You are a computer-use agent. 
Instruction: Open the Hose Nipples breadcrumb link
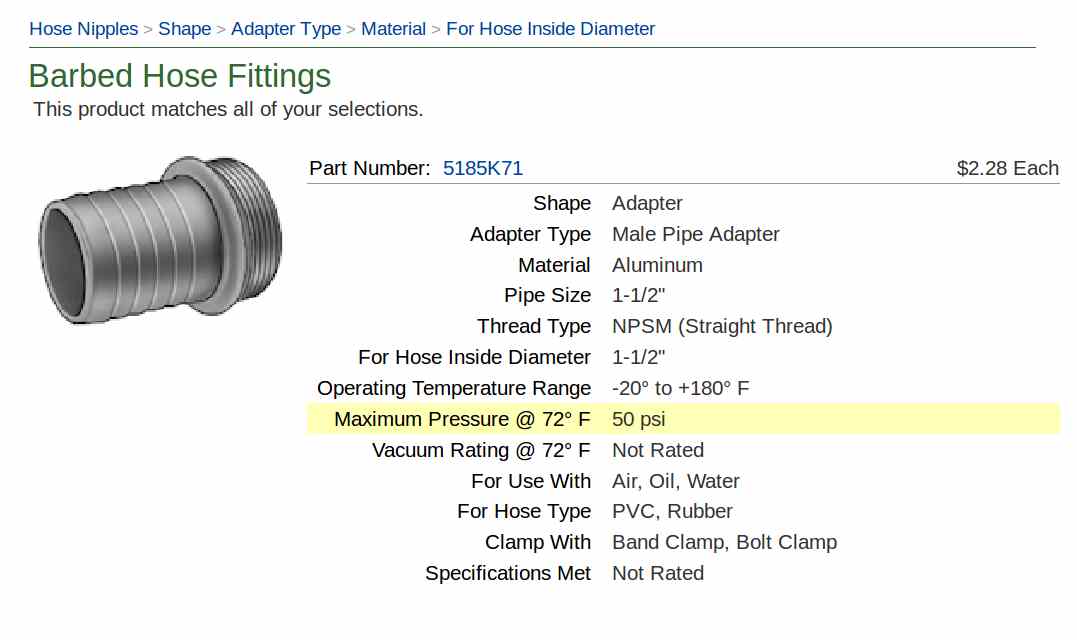click(x=84, y=29)
